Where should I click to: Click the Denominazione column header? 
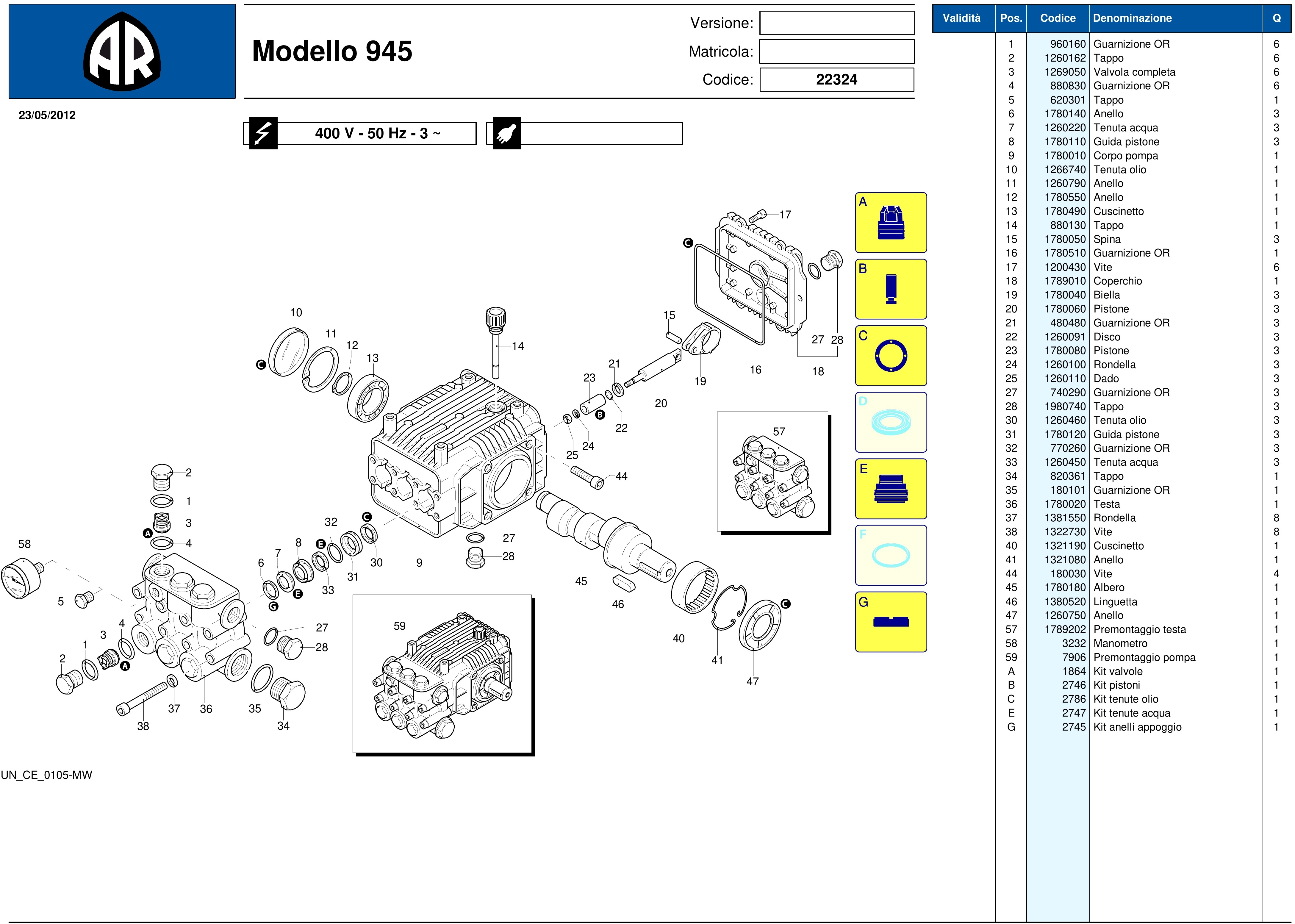click(x=1132, y=18)
